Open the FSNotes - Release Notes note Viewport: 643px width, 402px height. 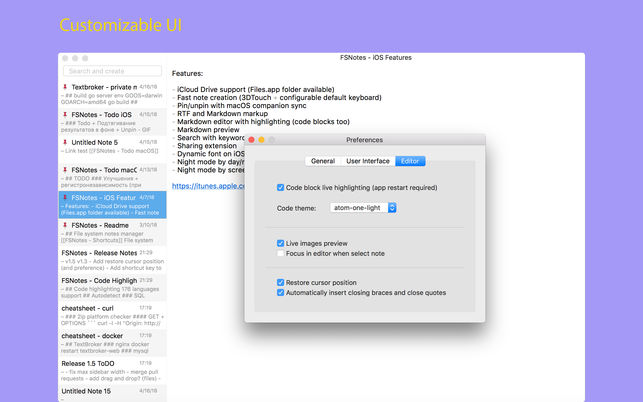point(112,260)
